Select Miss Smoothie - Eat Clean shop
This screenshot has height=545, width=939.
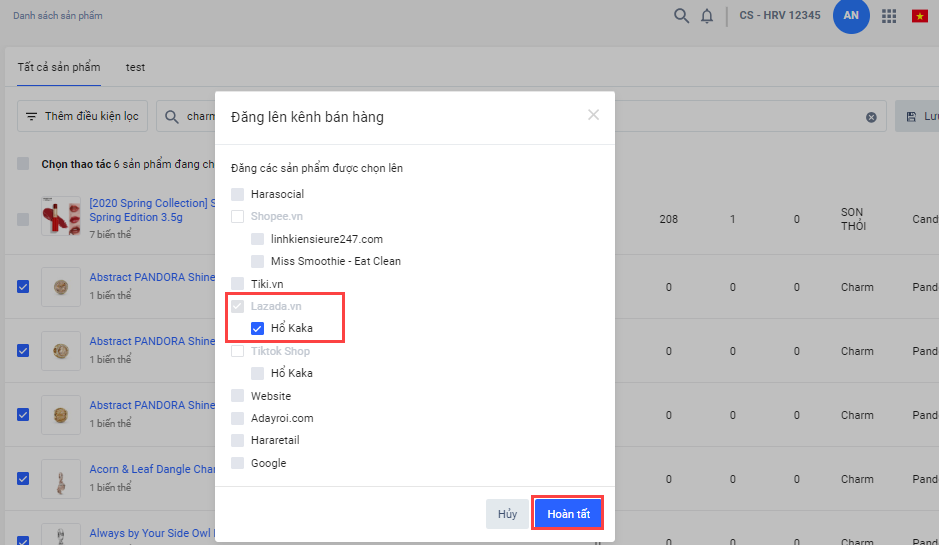(x=258, y=261)
